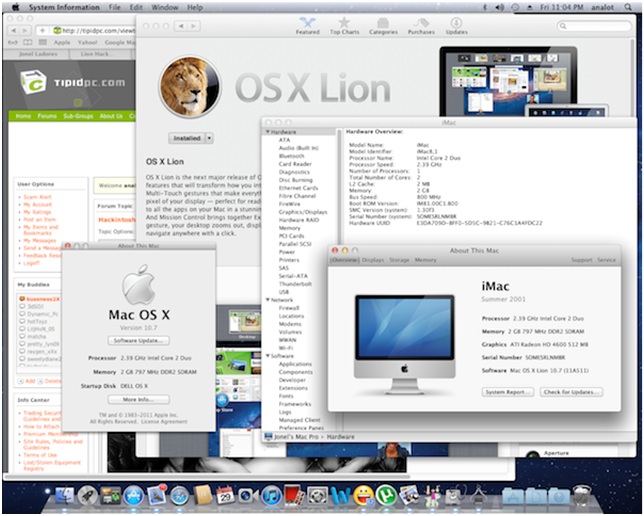
Task: Open Yahoo Messenger smiley icon in Dock
Action: (x=363, y=495)
